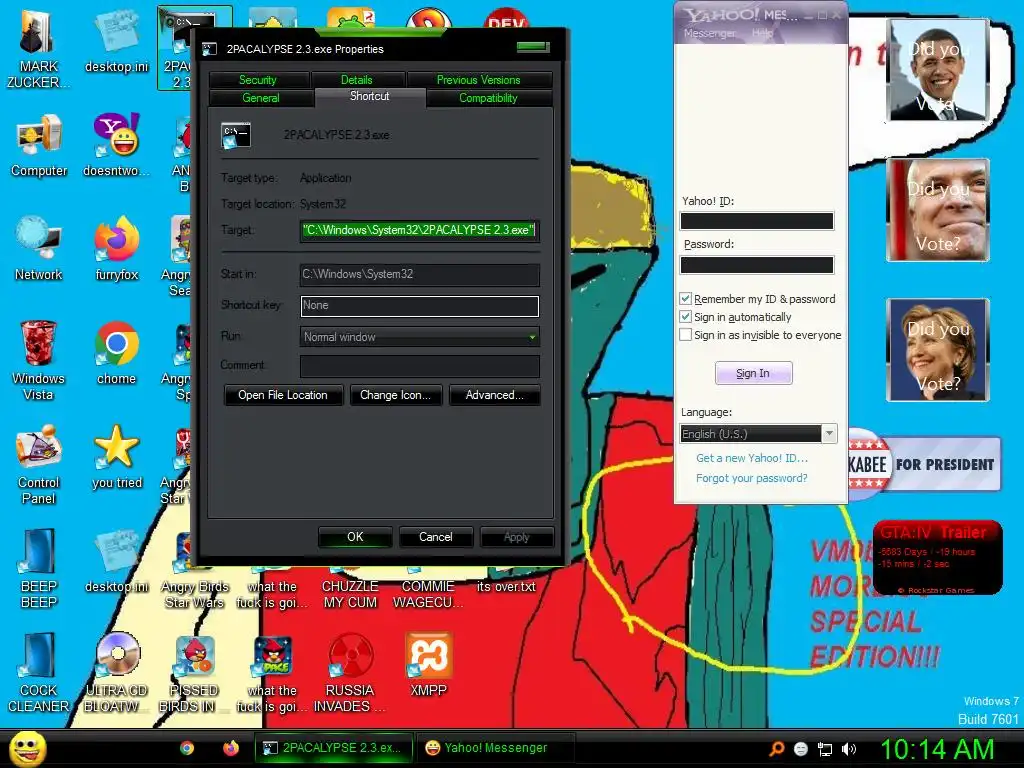Select the PISSED BIRDS IN... icon

(194, 673)
